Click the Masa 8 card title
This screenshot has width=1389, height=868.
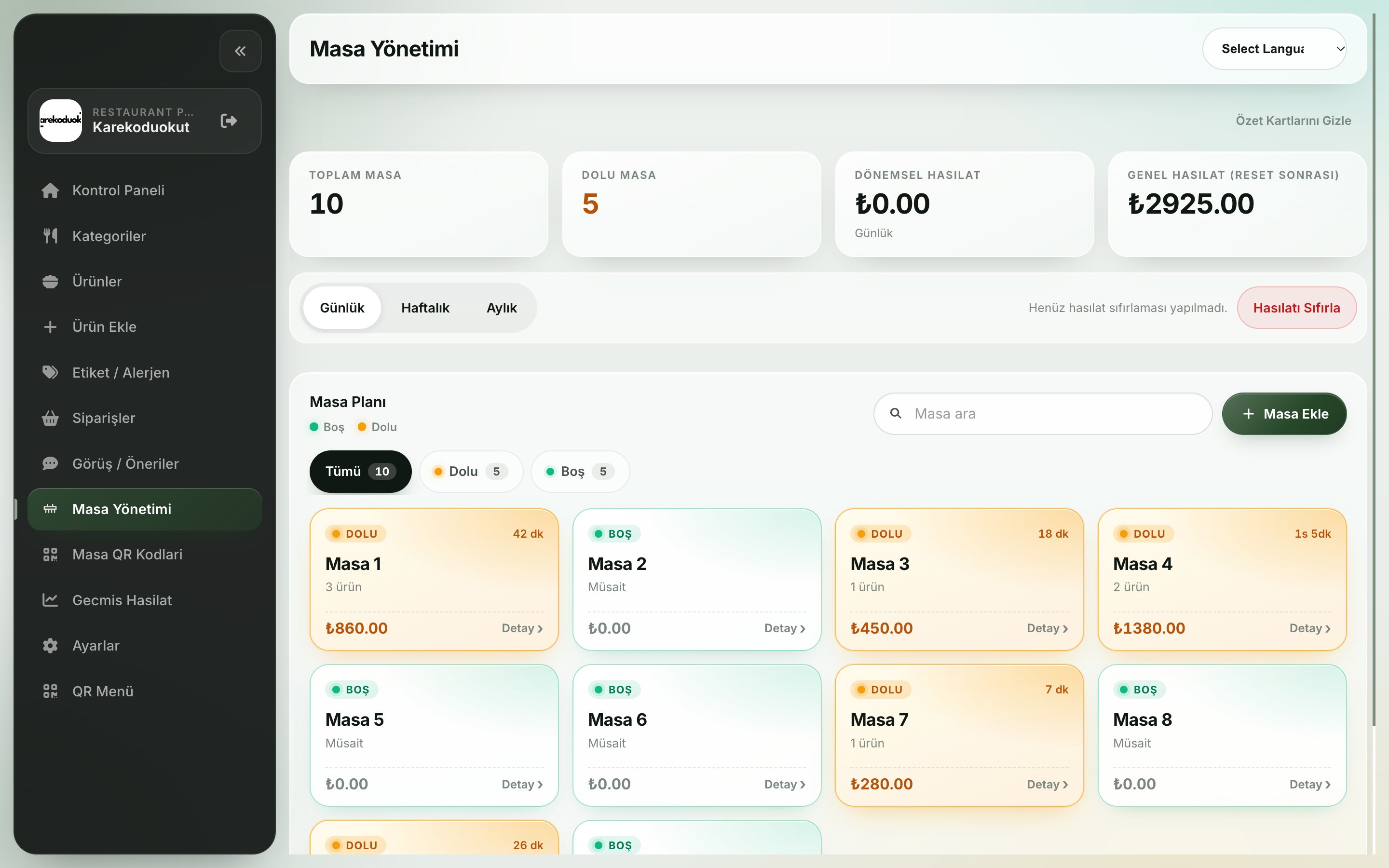click(1142, 720)
